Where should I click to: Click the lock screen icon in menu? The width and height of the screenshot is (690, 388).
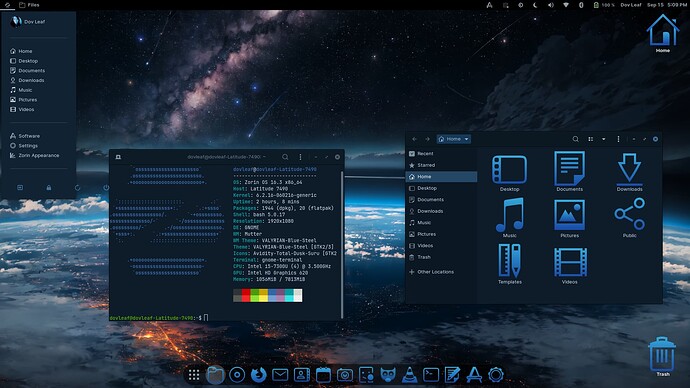49,187
